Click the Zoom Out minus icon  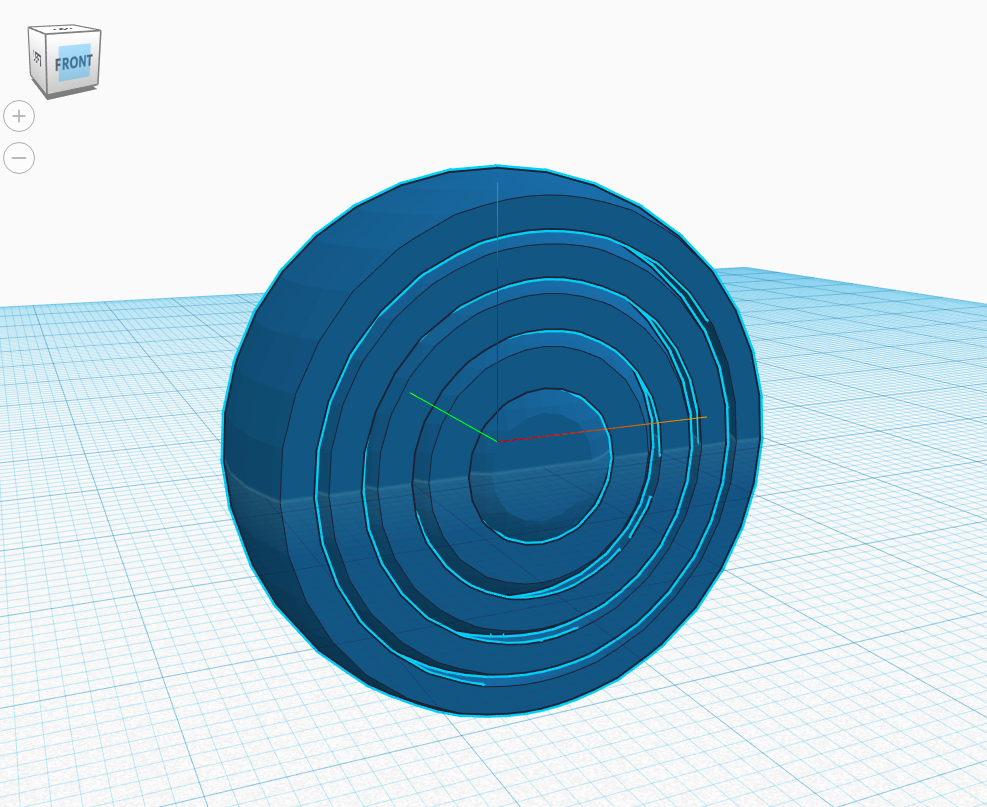18,158
